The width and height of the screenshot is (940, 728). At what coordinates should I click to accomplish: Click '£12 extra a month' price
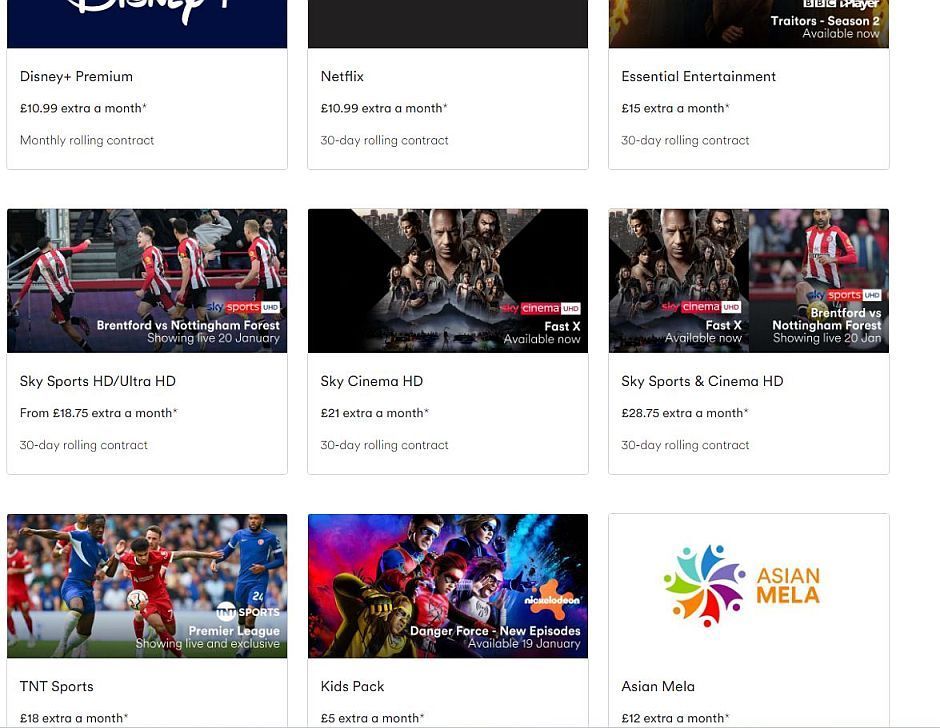pos(676,718)
